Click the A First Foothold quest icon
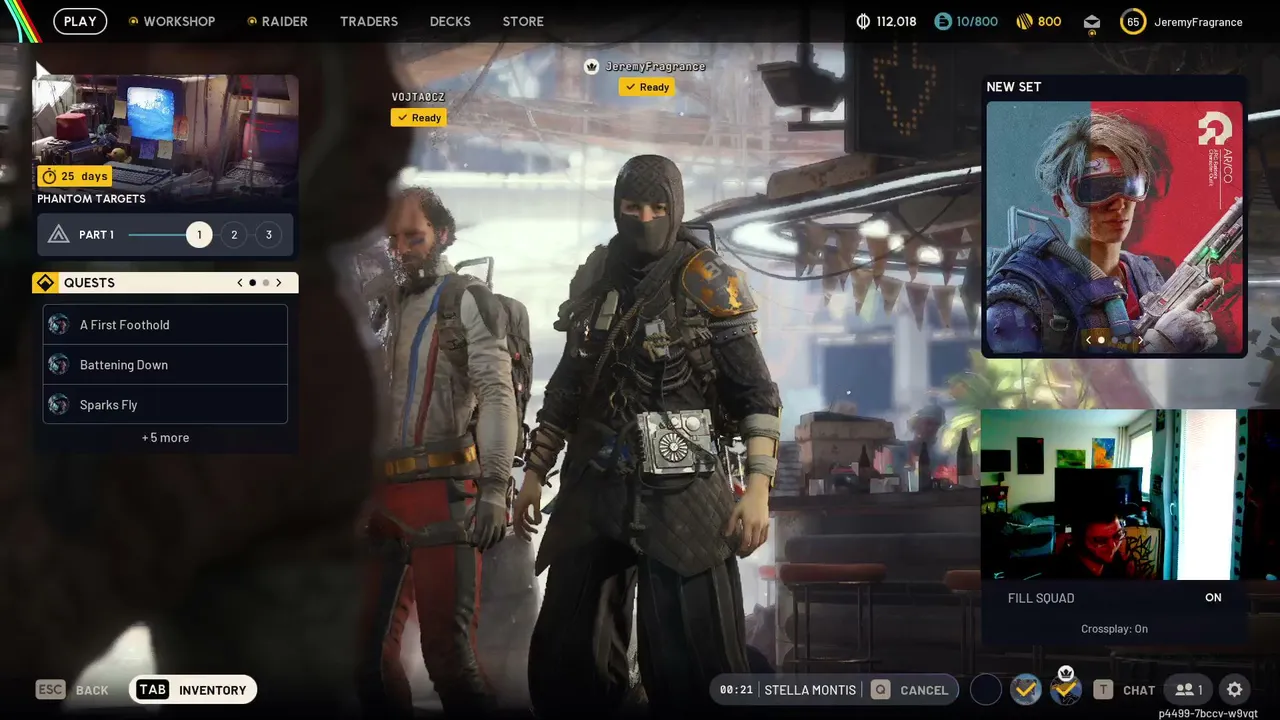 click(59, 324)
